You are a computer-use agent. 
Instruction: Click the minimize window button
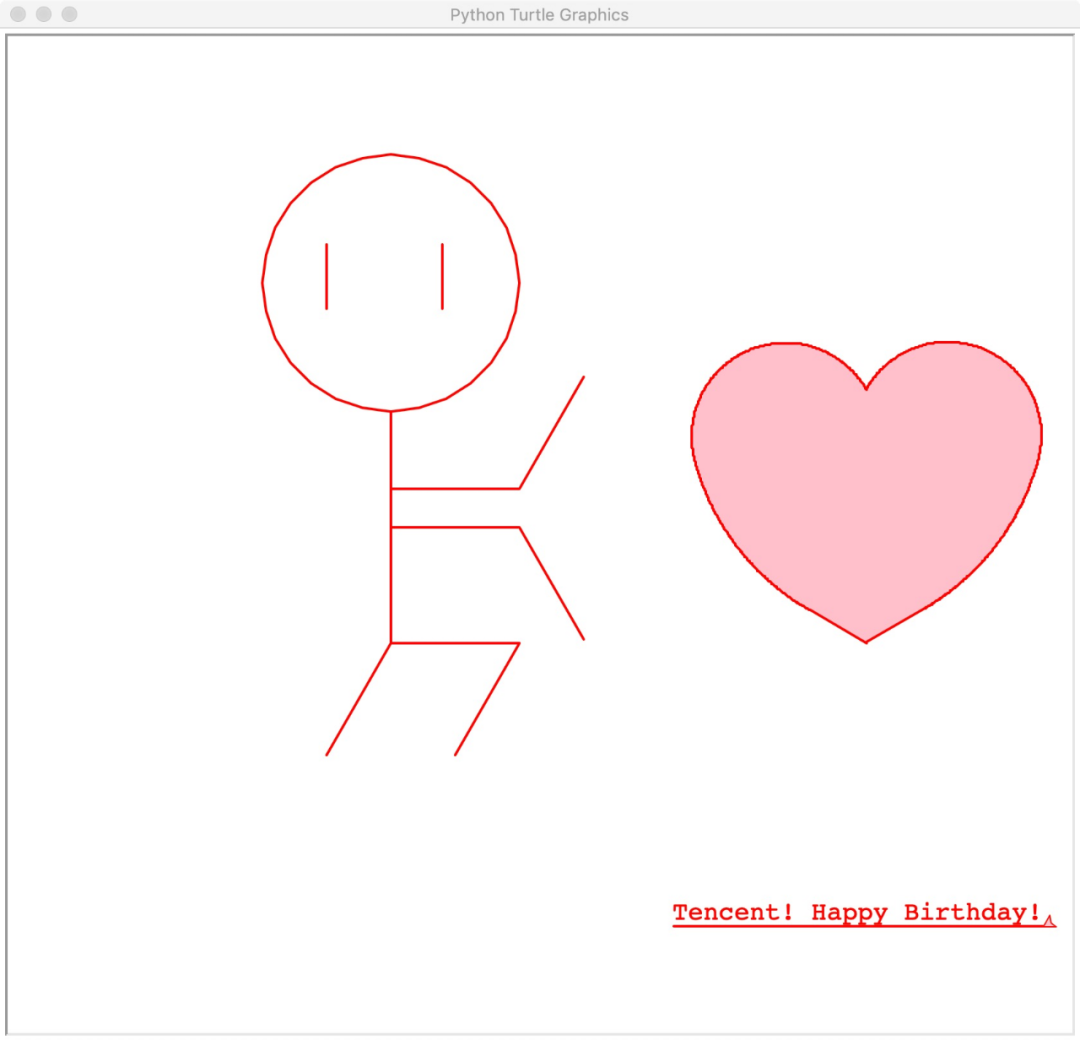(43, 14)
